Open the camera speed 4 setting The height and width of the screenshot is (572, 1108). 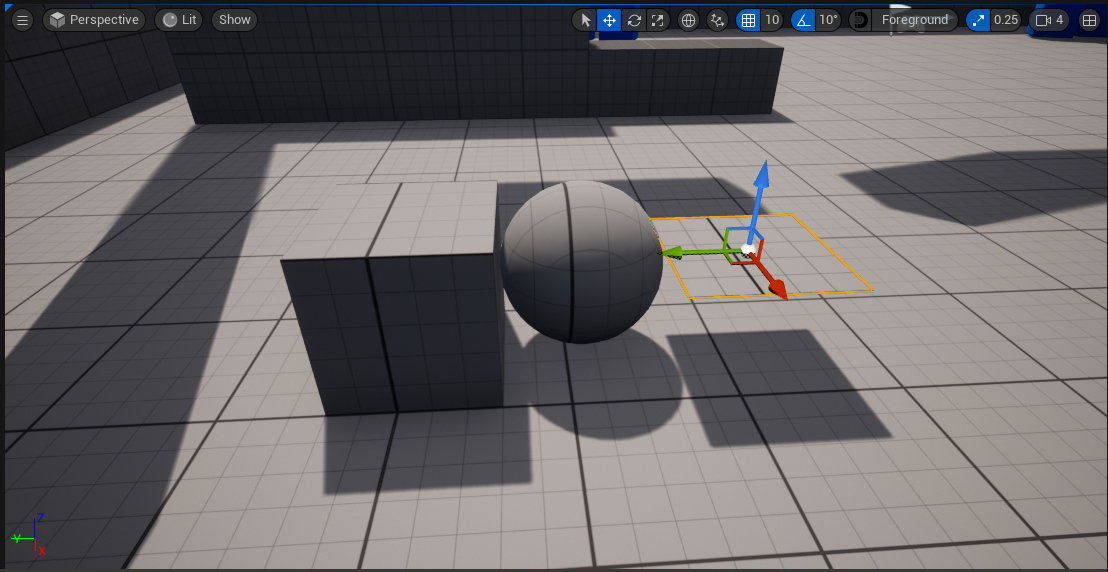coord(1049,20)
